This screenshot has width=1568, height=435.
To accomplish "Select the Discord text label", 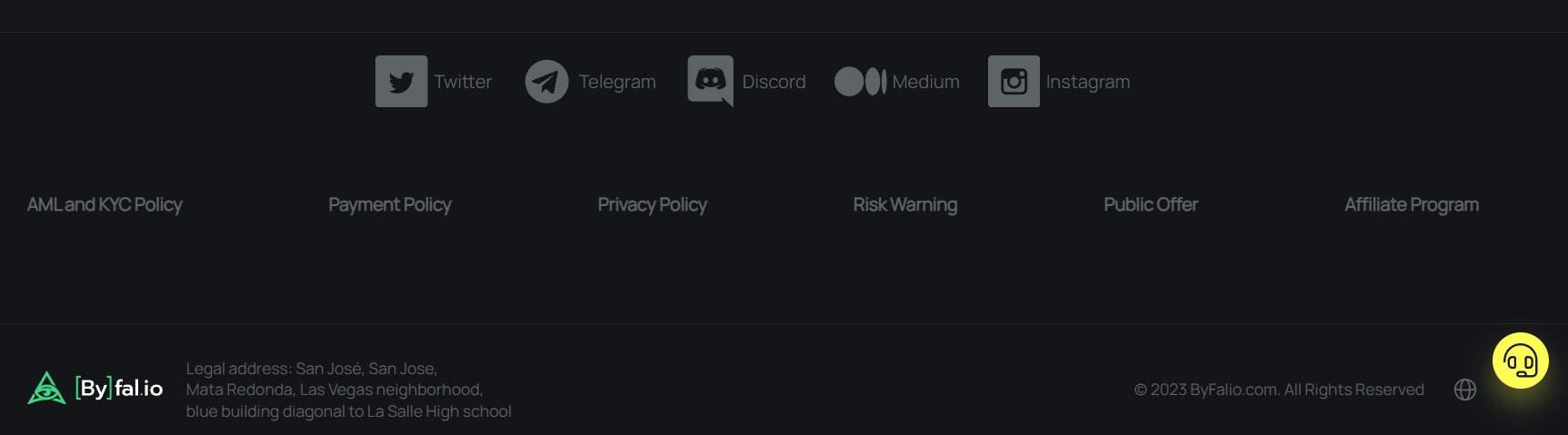I will click(774, 82).
